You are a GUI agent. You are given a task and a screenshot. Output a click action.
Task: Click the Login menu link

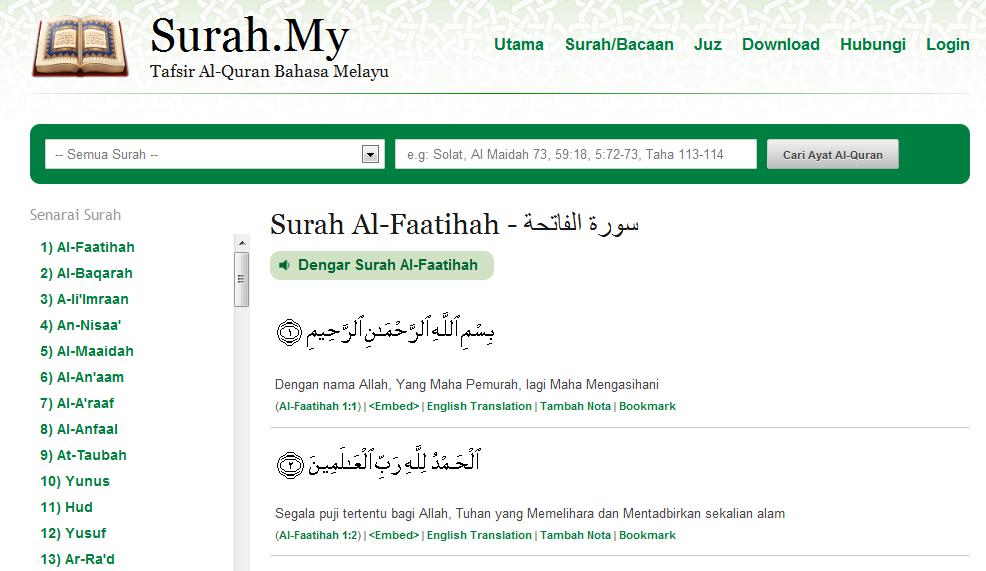pyautogui.click(x=948, y=45)
